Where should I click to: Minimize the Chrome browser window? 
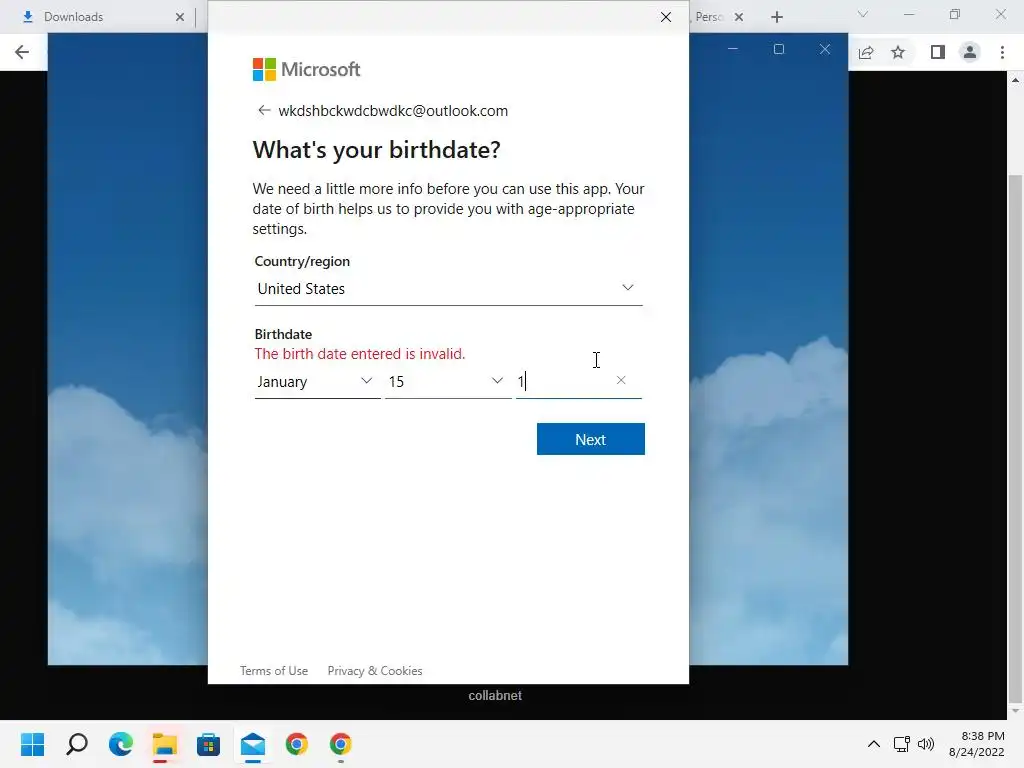click(x=909, y=14)
